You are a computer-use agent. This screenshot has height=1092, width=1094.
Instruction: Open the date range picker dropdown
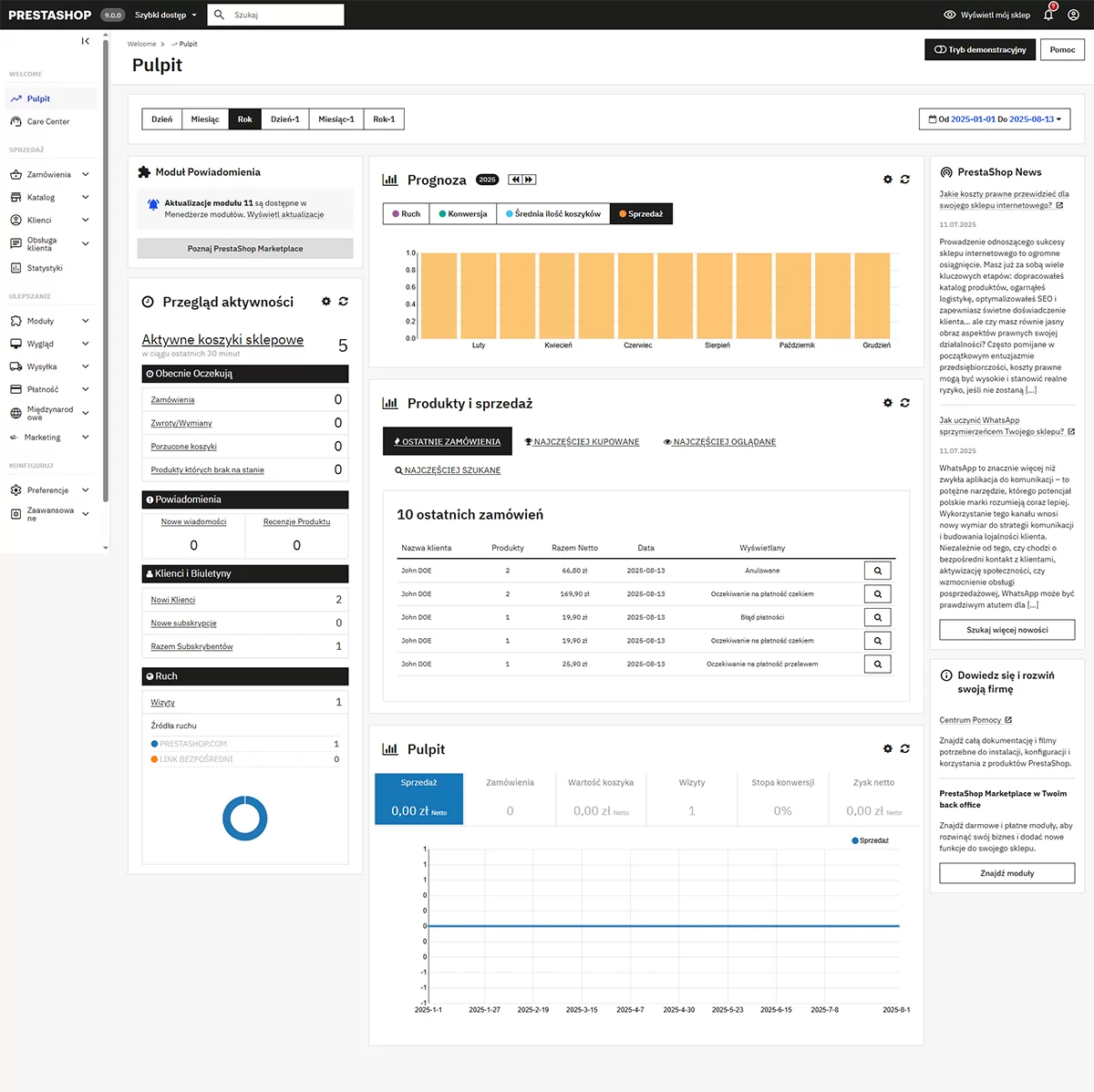994,119
